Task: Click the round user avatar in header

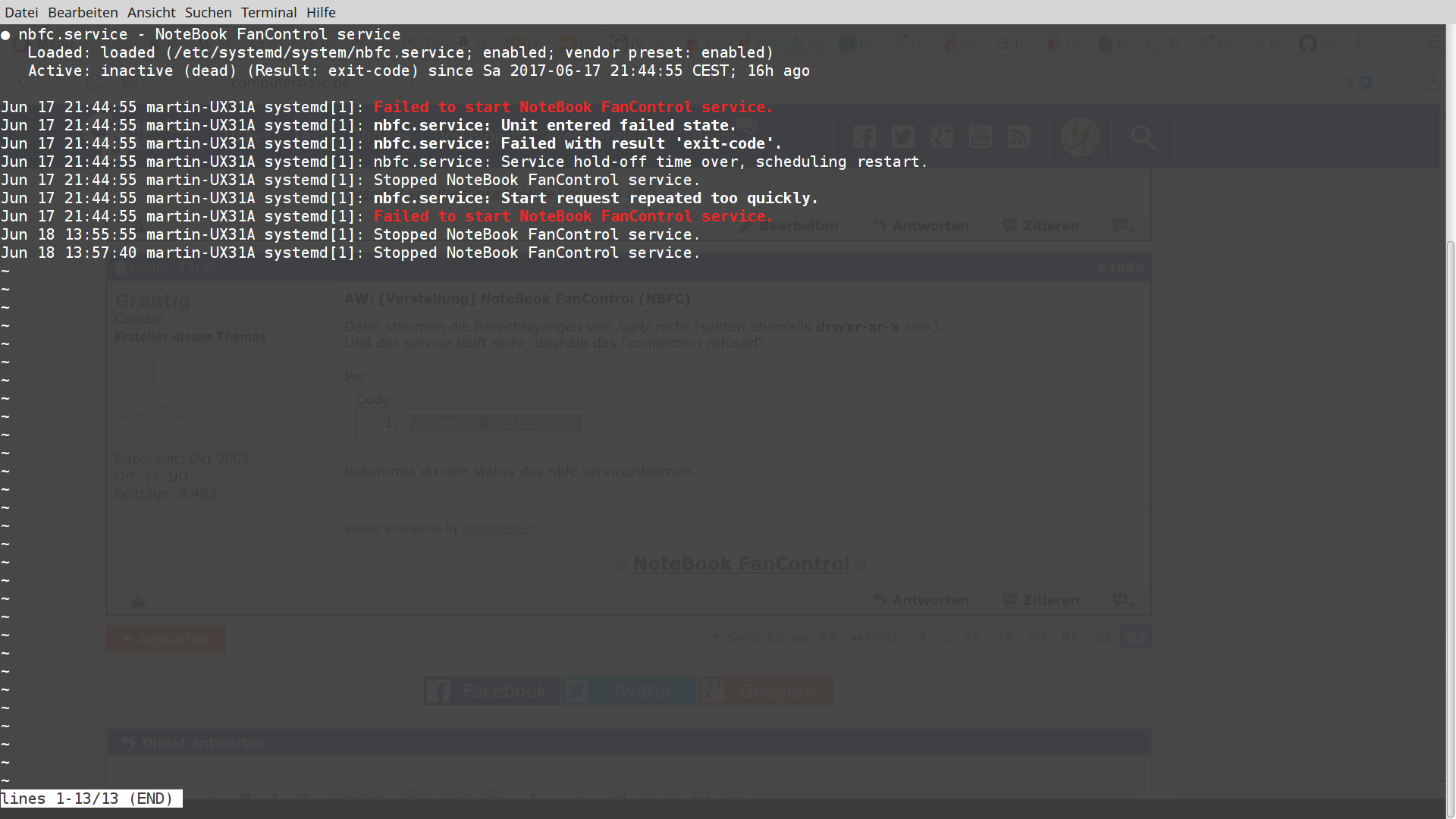Action: coord(1080,137)
